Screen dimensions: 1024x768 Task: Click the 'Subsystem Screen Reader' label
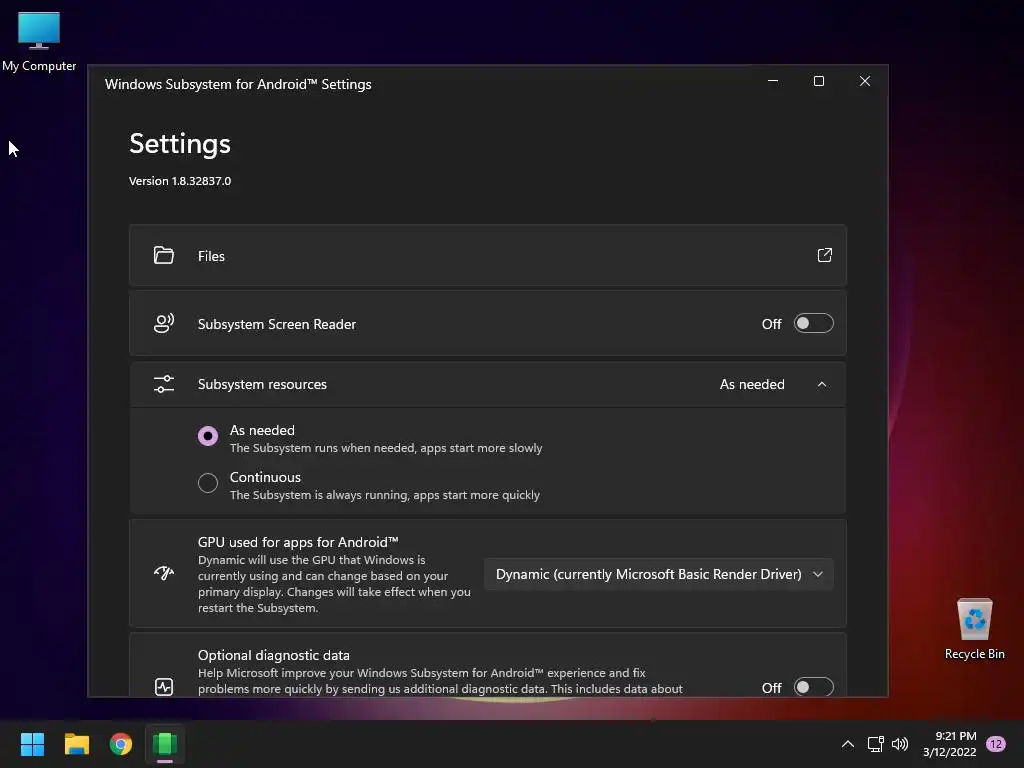277,324
